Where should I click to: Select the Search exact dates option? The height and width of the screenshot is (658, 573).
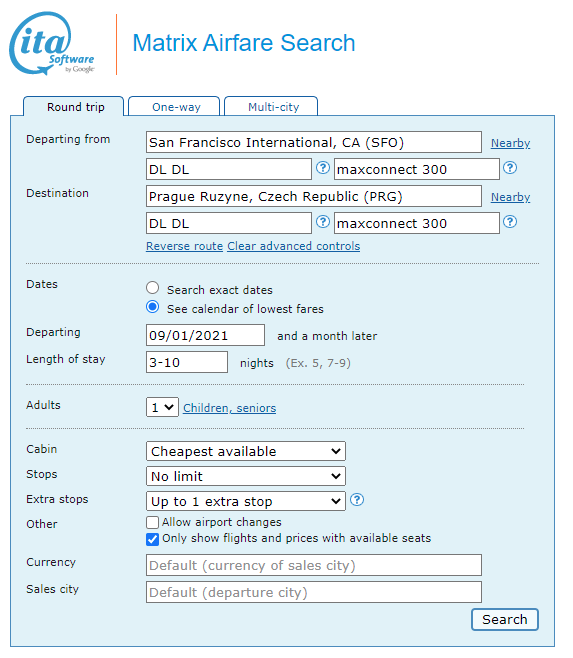(x=152, y=288)
